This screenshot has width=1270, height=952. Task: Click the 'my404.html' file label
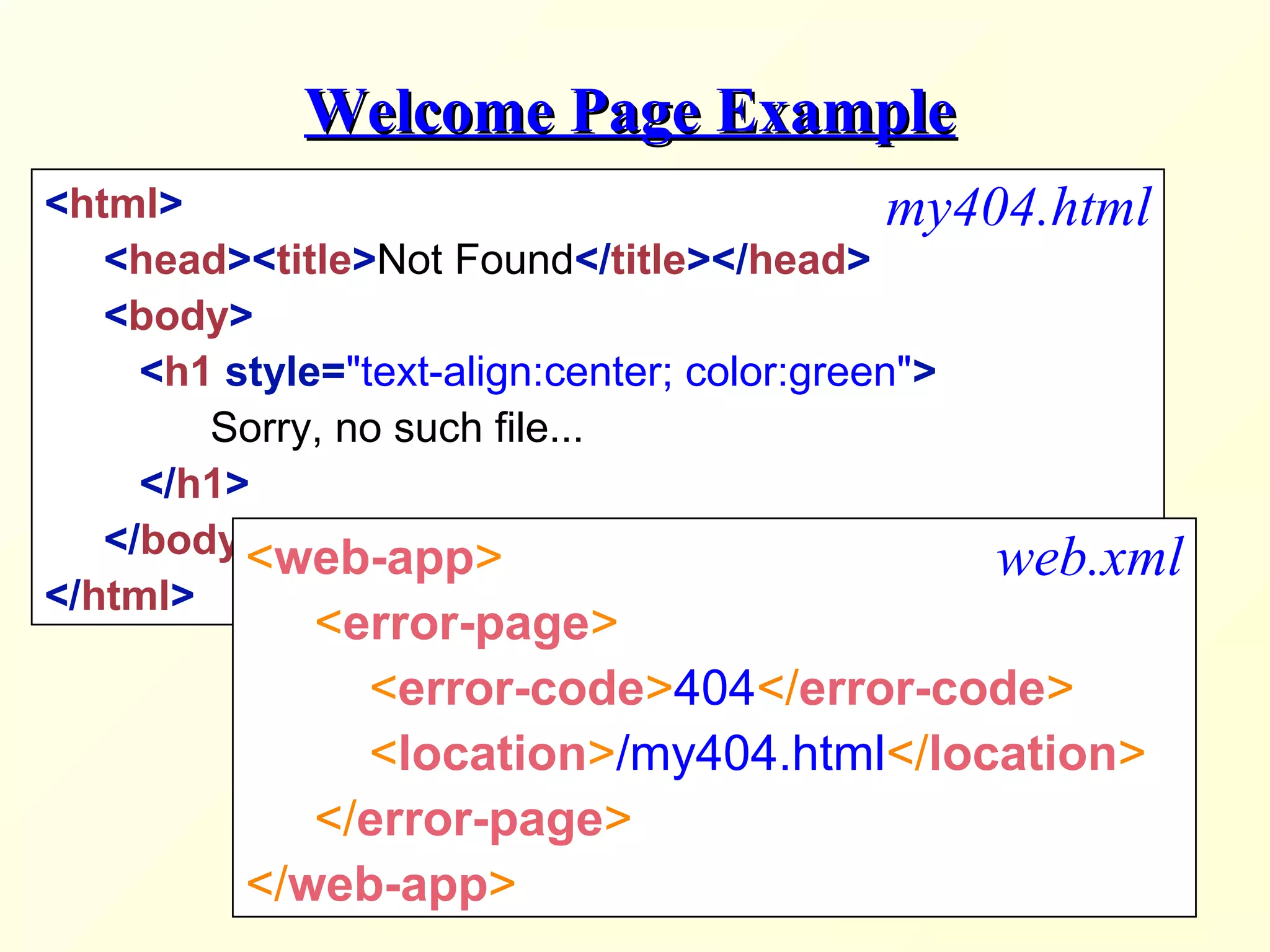tap(1018, 209)
